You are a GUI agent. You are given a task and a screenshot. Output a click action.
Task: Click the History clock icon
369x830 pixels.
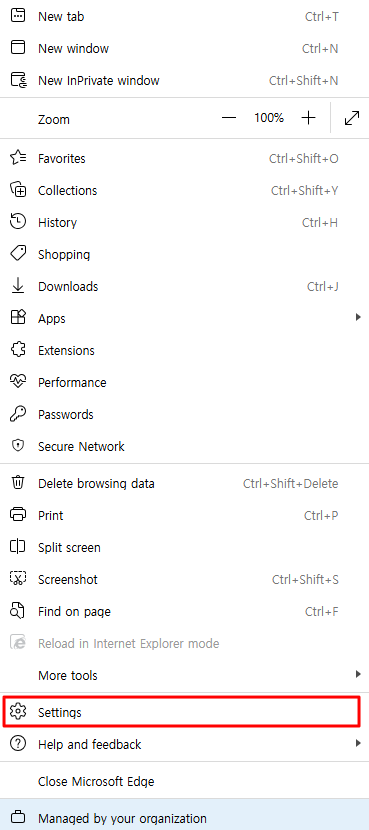(x=18, y=222)
